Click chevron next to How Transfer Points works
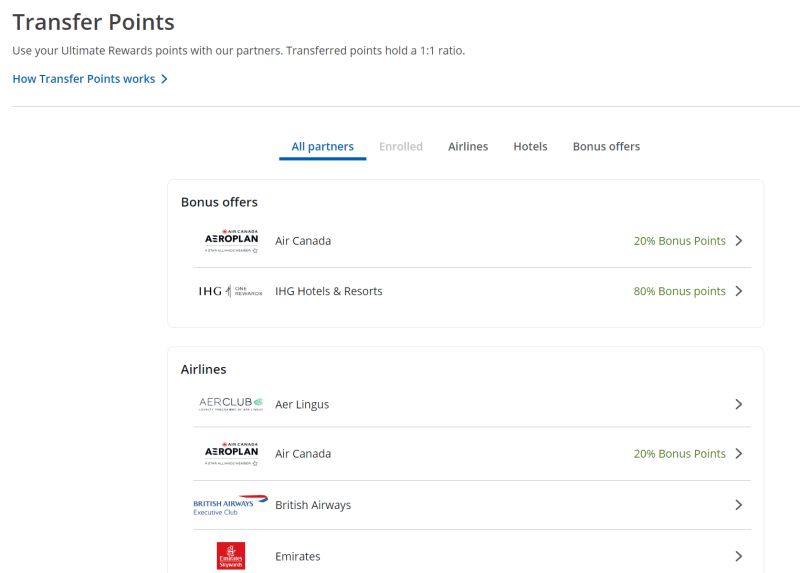The height and width of the screenshot is (573, 800). coord(164,79)
